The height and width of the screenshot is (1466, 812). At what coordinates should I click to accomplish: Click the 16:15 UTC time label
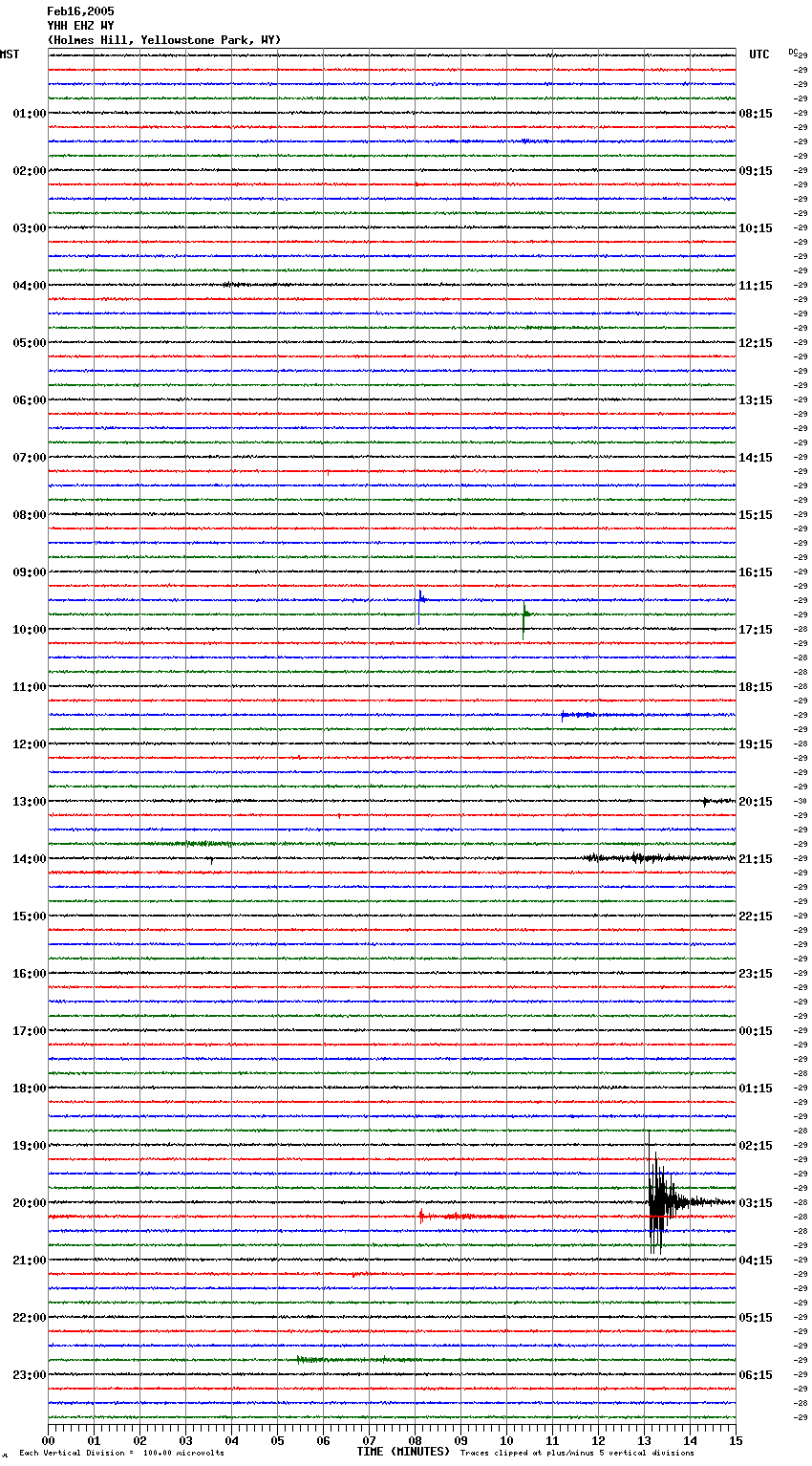tap(756, 572)
